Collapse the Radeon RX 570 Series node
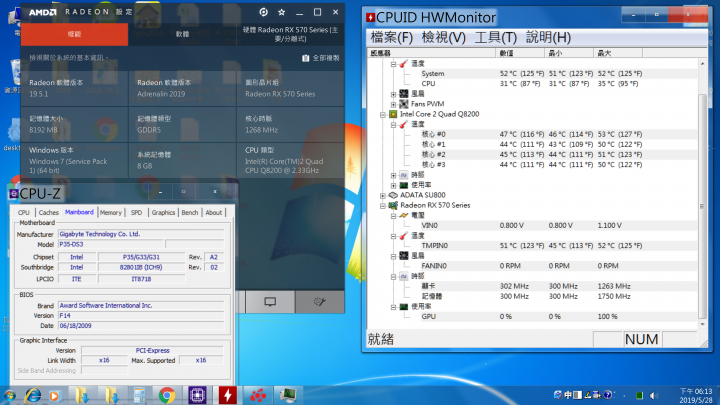 [x=382, y=206]
